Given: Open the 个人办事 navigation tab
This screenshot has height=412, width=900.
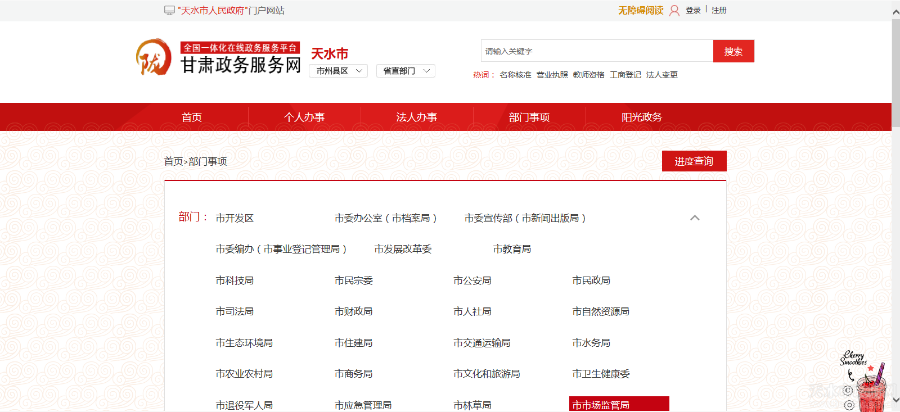Looking at the screenshot, I should point(304,117).
